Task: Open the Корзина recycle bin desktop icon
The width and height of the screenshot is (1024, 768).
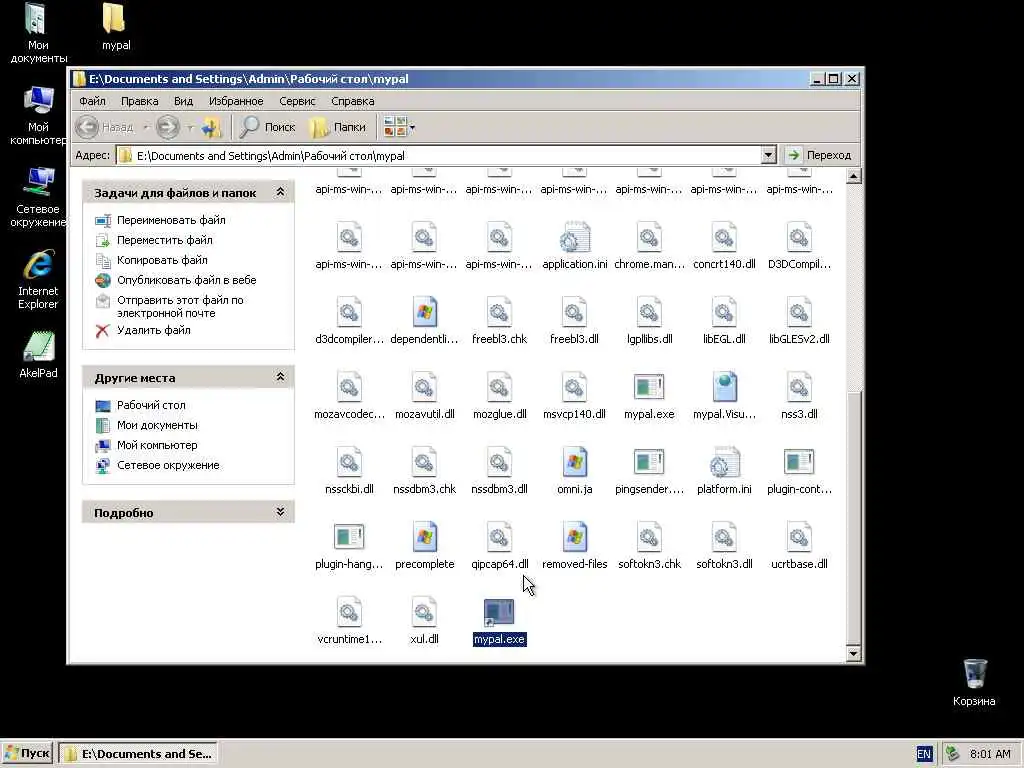Action: (974, 682)
